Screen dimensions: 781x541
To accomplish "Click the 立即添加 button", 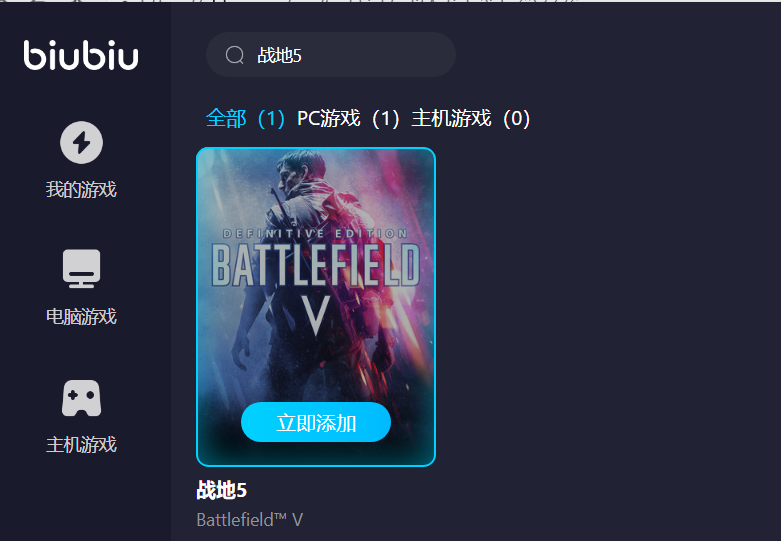I will point(316,422).
